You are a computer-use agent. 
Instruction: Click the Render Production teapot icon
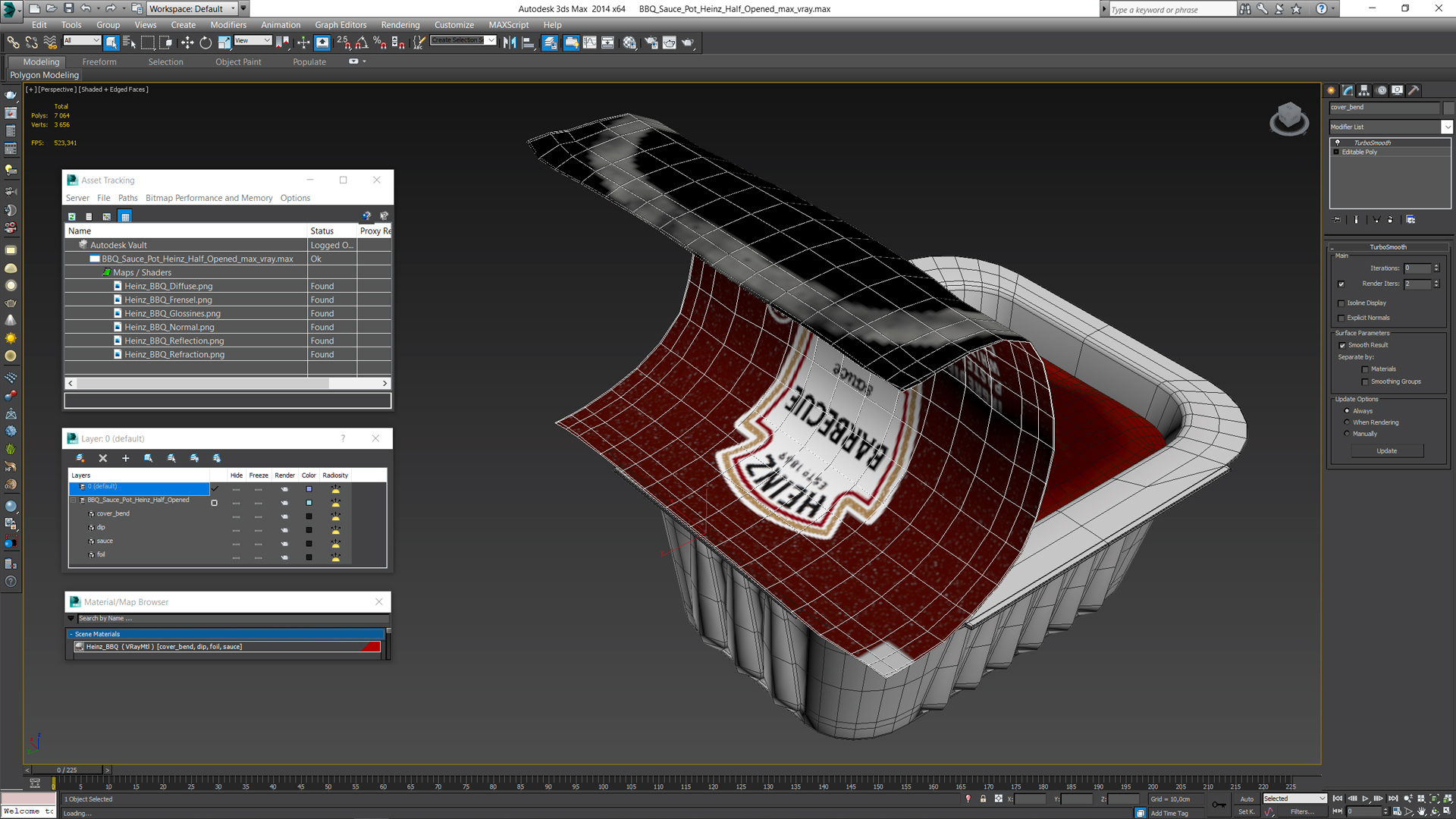pyautogui.click(x=688, y=42)
